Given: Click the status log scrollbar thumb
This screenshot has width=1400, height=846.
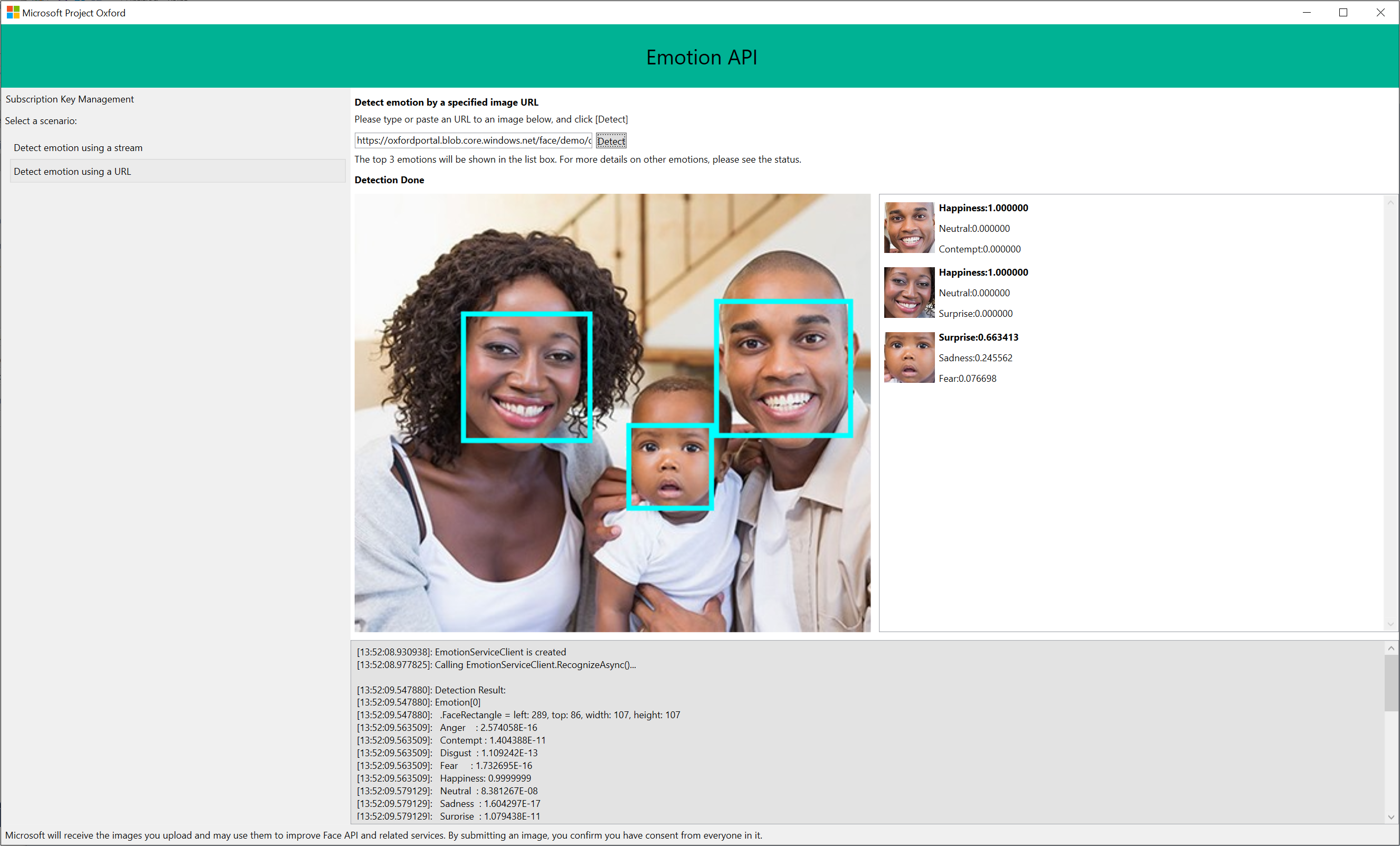Looking at the screenshot, I should [x=1391, y=682].
